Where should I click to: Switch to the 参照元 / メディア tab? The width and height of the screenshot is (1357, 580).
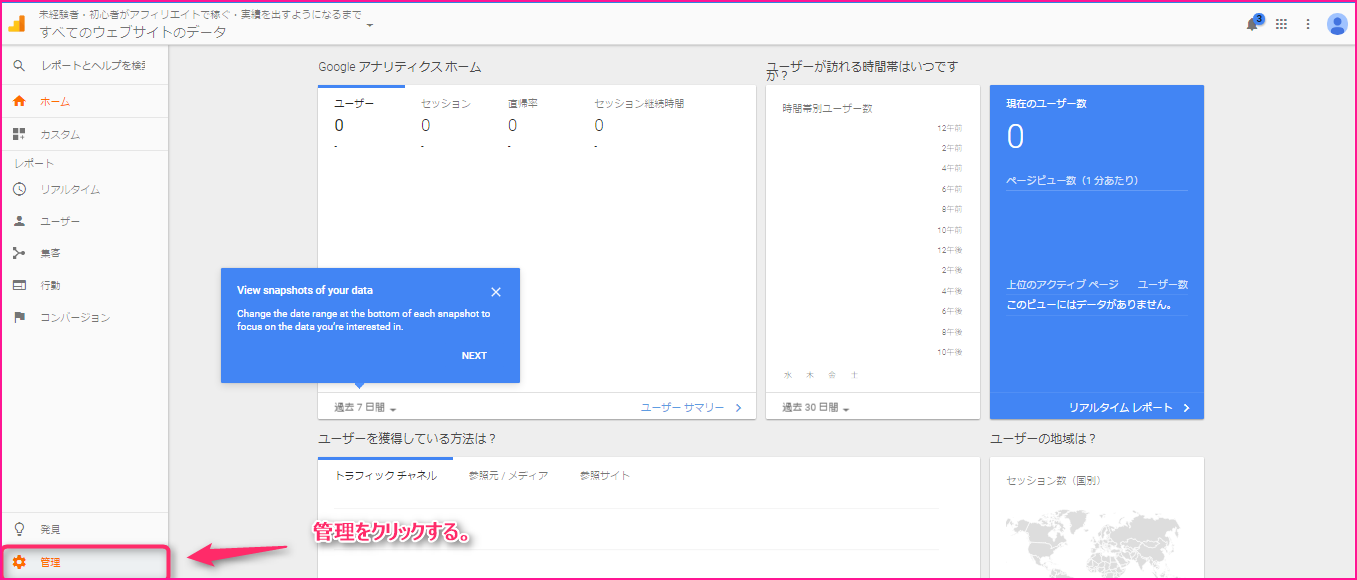(508, 476)
